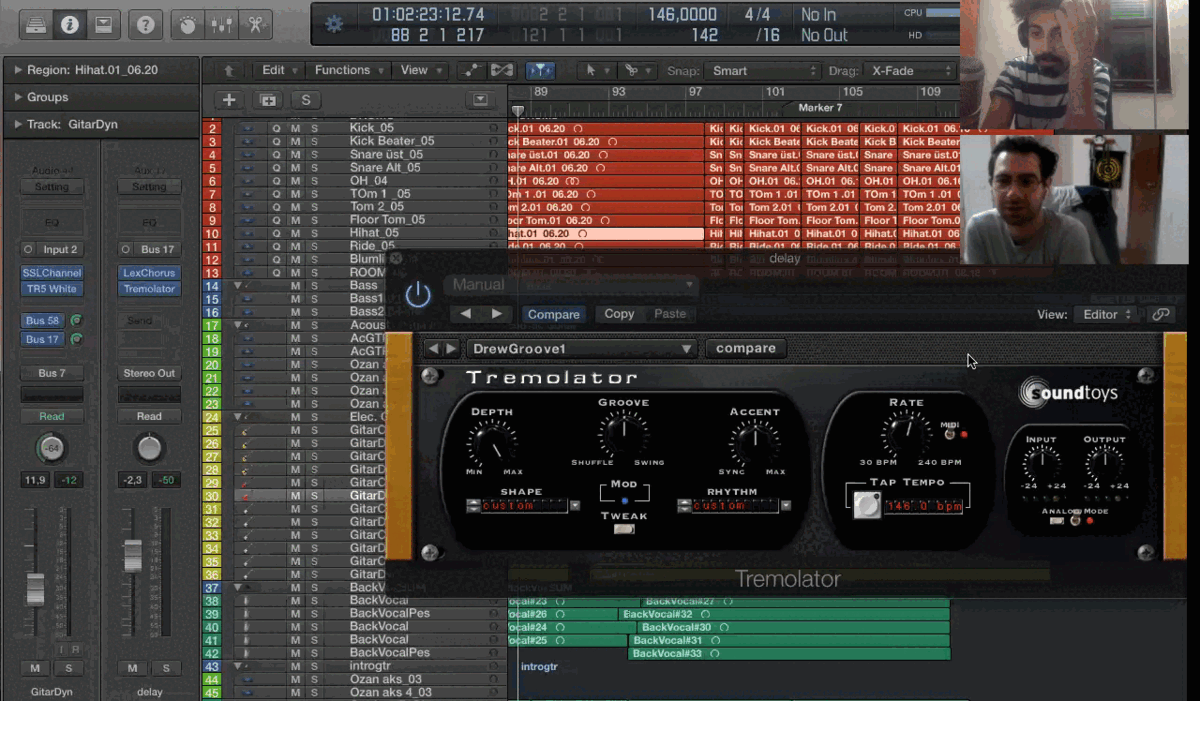Open Quick Help question mark icon
The width and height of the screenshot is (1200, 750).
coord(145,25)
